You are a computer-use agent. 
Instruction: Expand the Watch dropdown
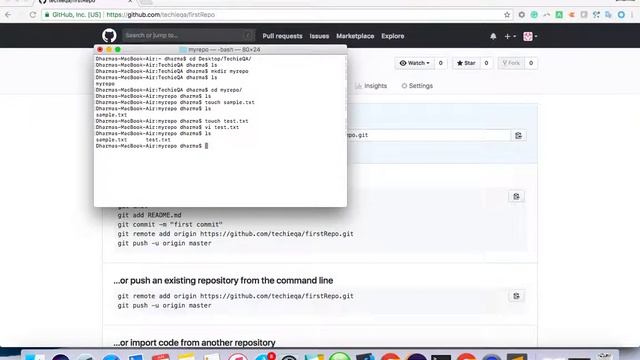coord(415,63)
